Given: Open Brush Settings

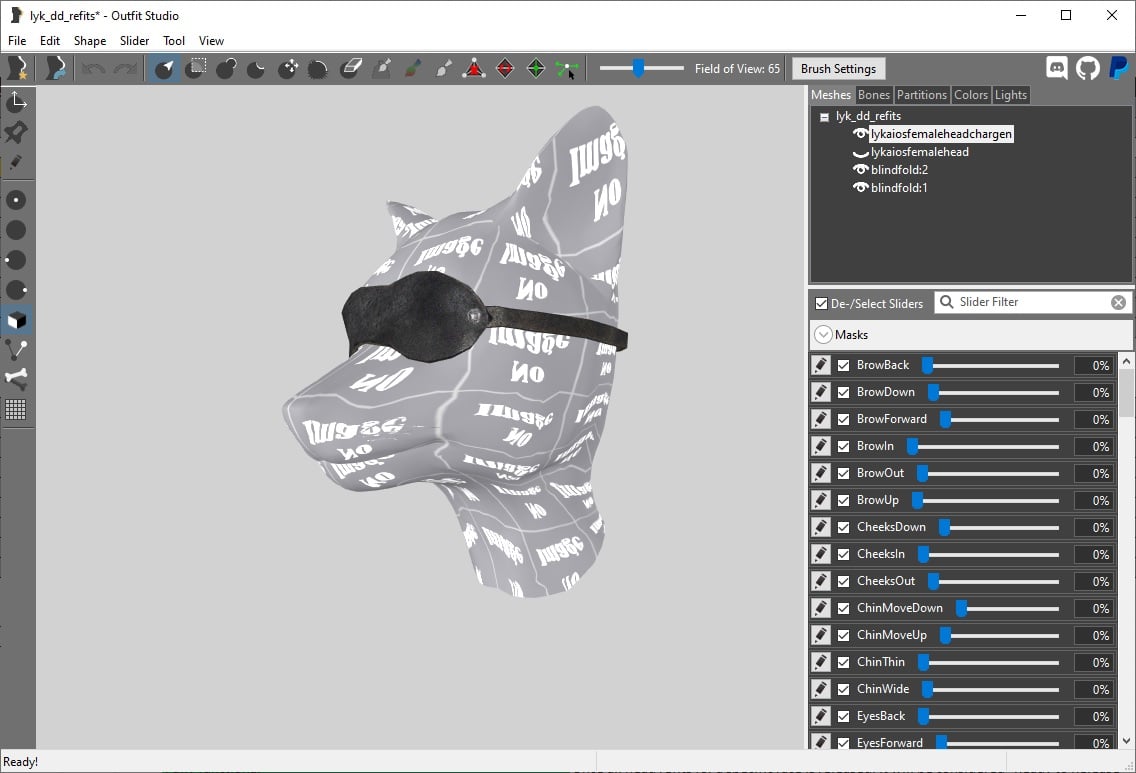Looking at the screenshot, I should [838, 69].
